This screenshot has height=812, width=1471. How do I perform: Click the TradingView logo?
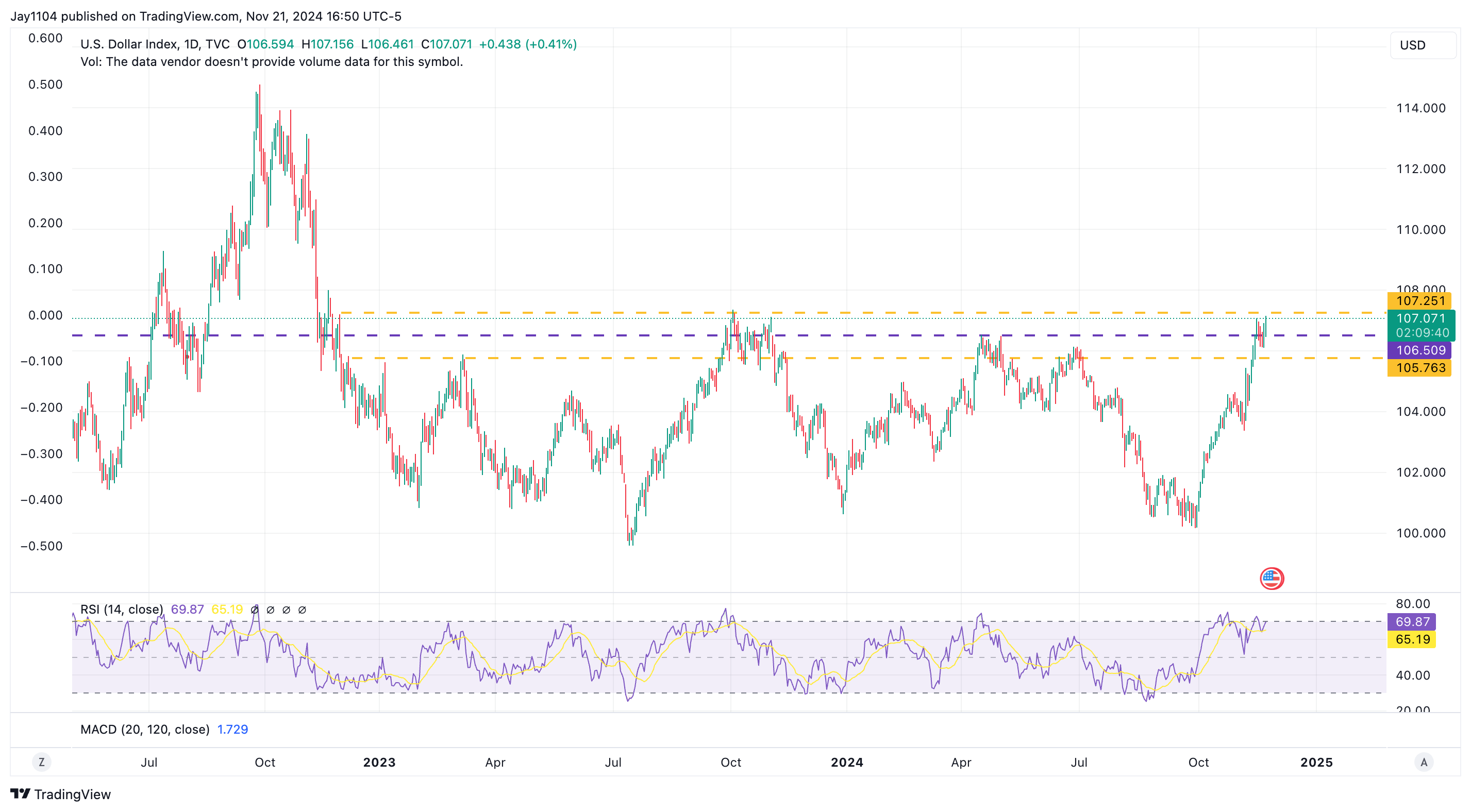[60, 794]
